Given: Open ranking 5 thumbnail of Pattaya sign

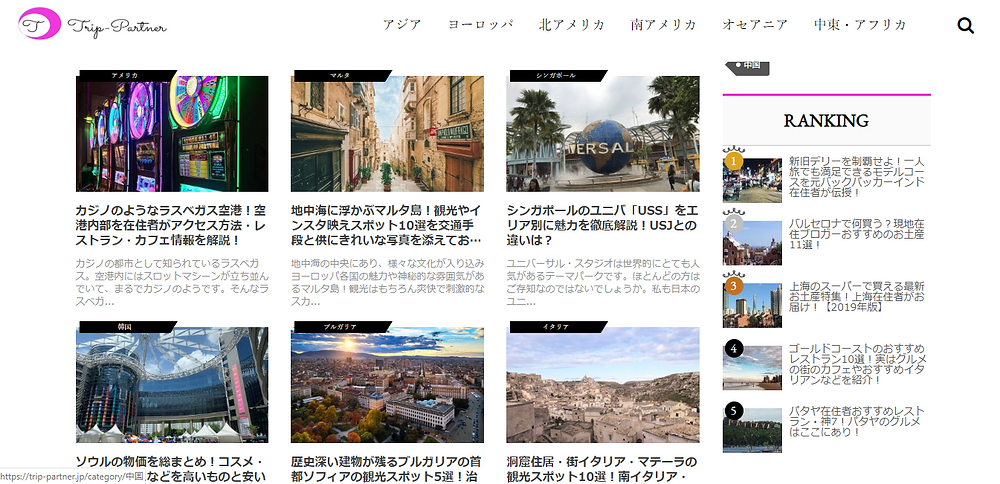Looking at the screenshot, I should tap(752, 430).
